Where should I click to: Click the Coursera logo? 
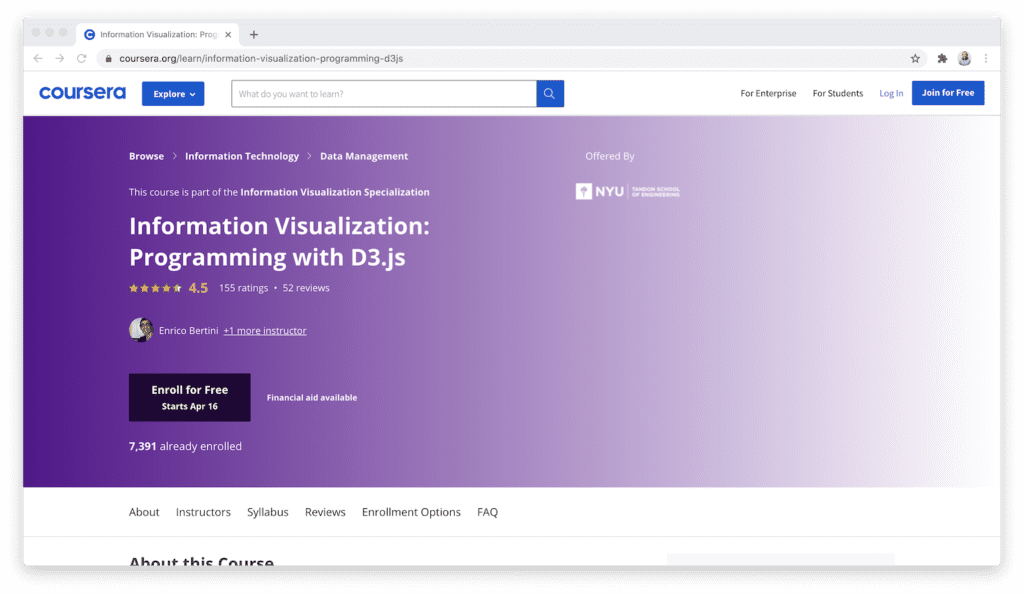(x=82, y=93)
